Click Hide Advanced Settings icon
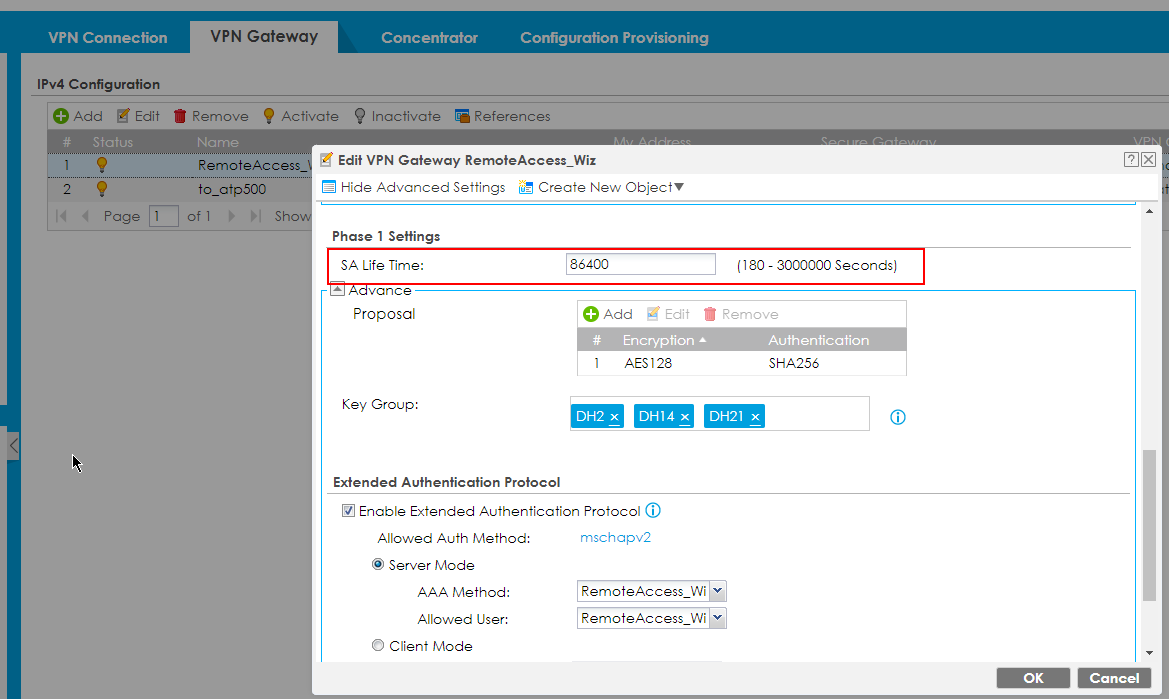The image size is (1169, 699). pos(329,187)
